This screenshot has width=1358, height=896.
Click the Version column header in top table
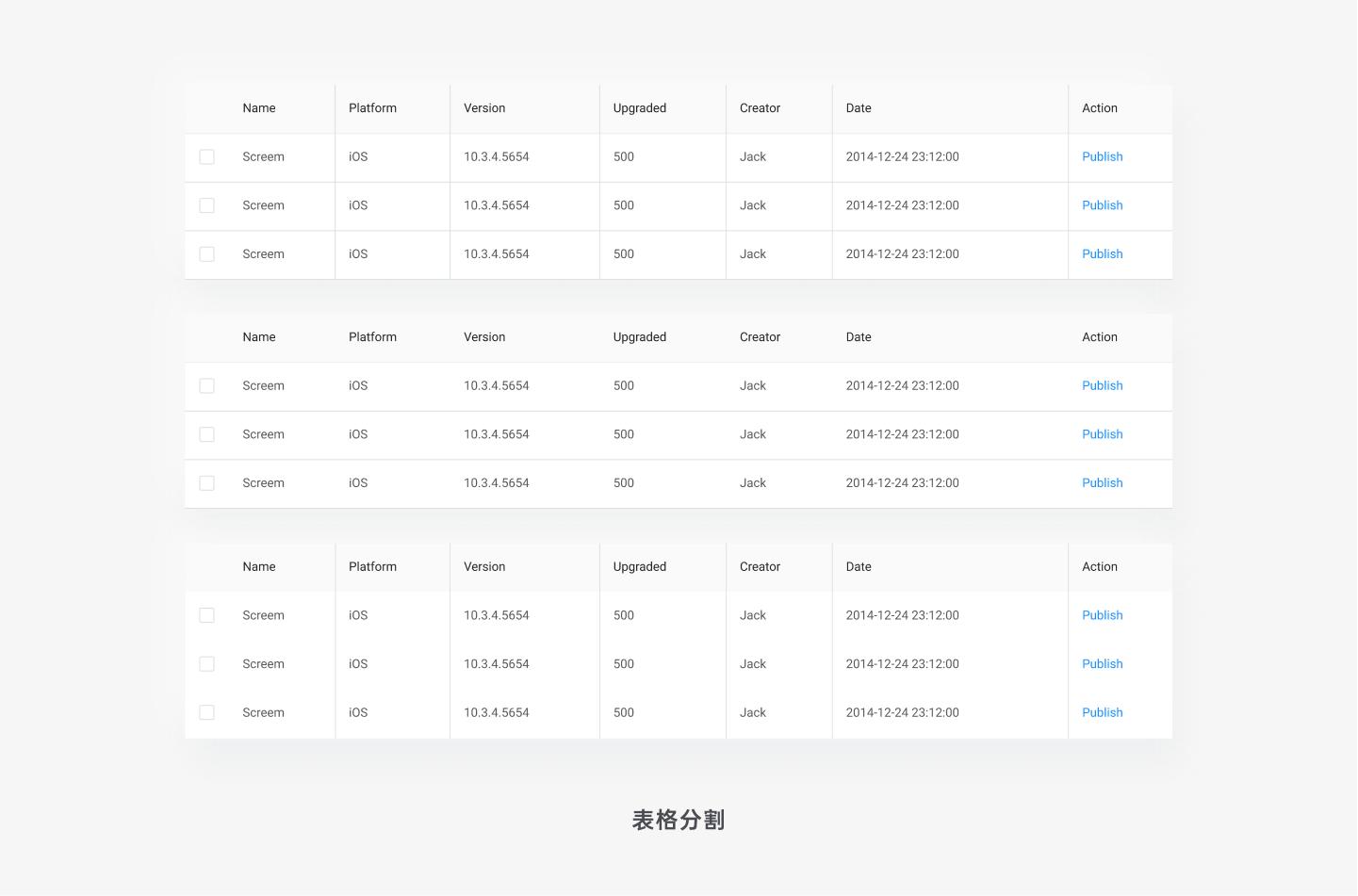tap(484, 108)
